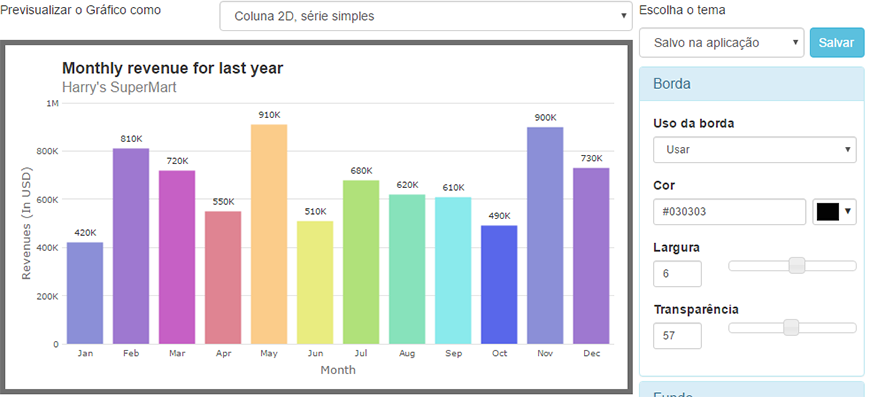The width and height of the screenshot is (870, 397).
Task: Select the Feb bar labeled 810K
Action: pyautogui.click(x=131, y=246)
